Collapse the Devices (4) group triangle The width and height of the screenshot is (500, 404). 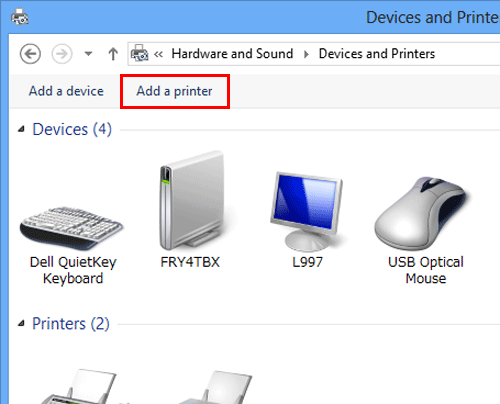(22, 129)
